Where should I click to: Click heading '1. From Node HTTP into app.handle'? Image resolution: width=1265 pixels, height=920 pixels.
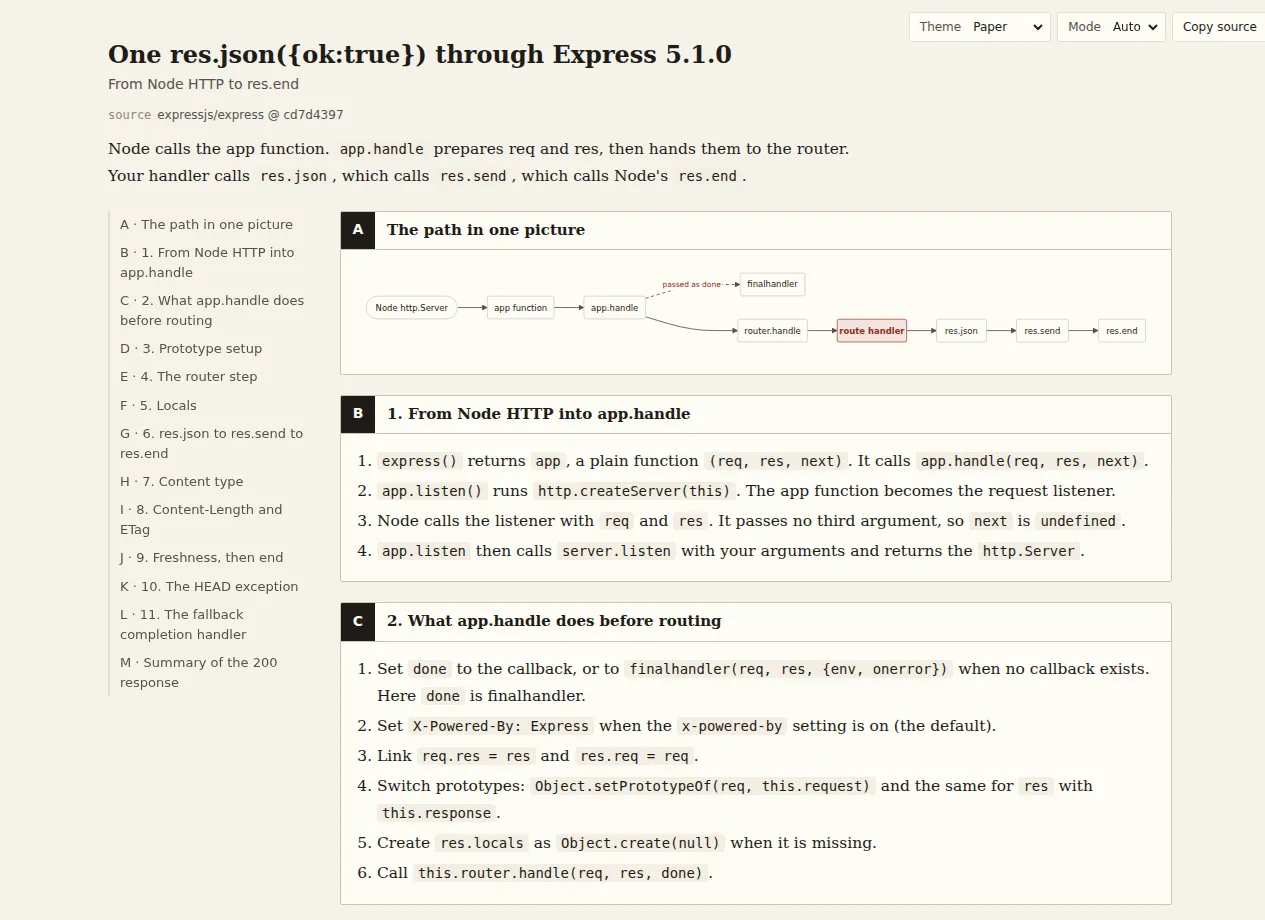click(x=538, y=414)
